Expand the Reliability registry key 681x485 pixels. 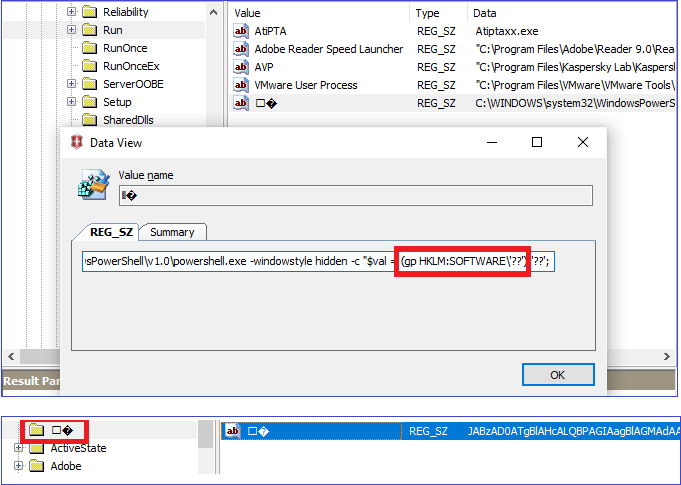coord(72,12)
